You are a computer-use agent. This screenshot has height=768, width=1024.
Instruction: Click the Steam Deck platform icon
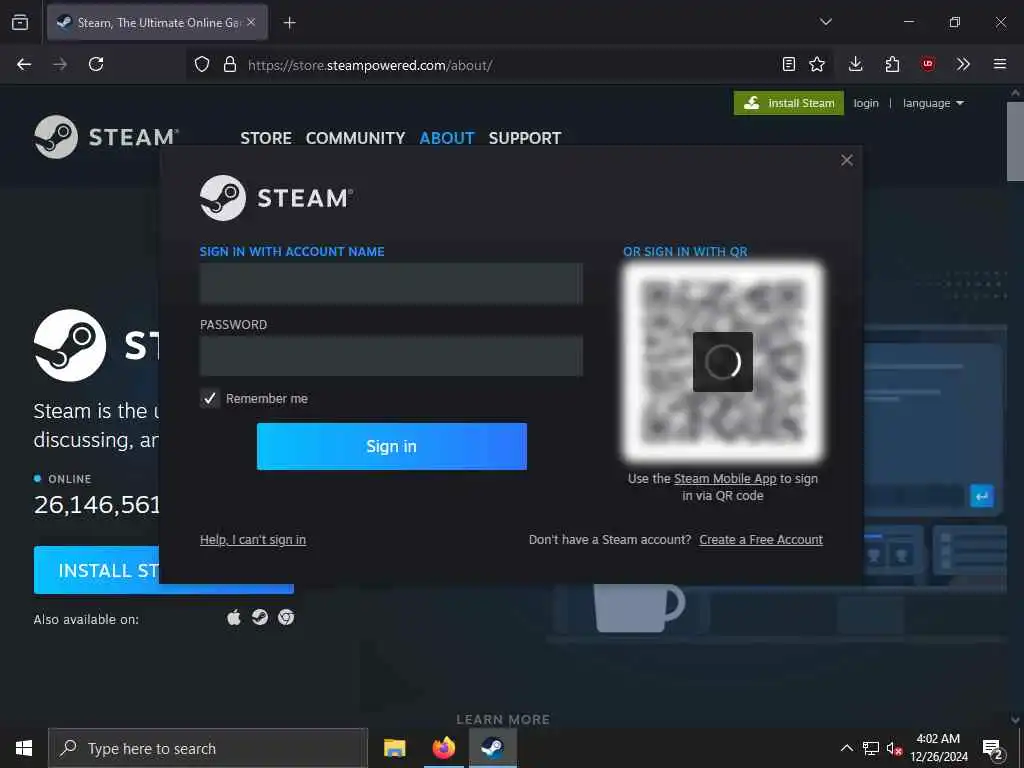click(x=260, y=617)
